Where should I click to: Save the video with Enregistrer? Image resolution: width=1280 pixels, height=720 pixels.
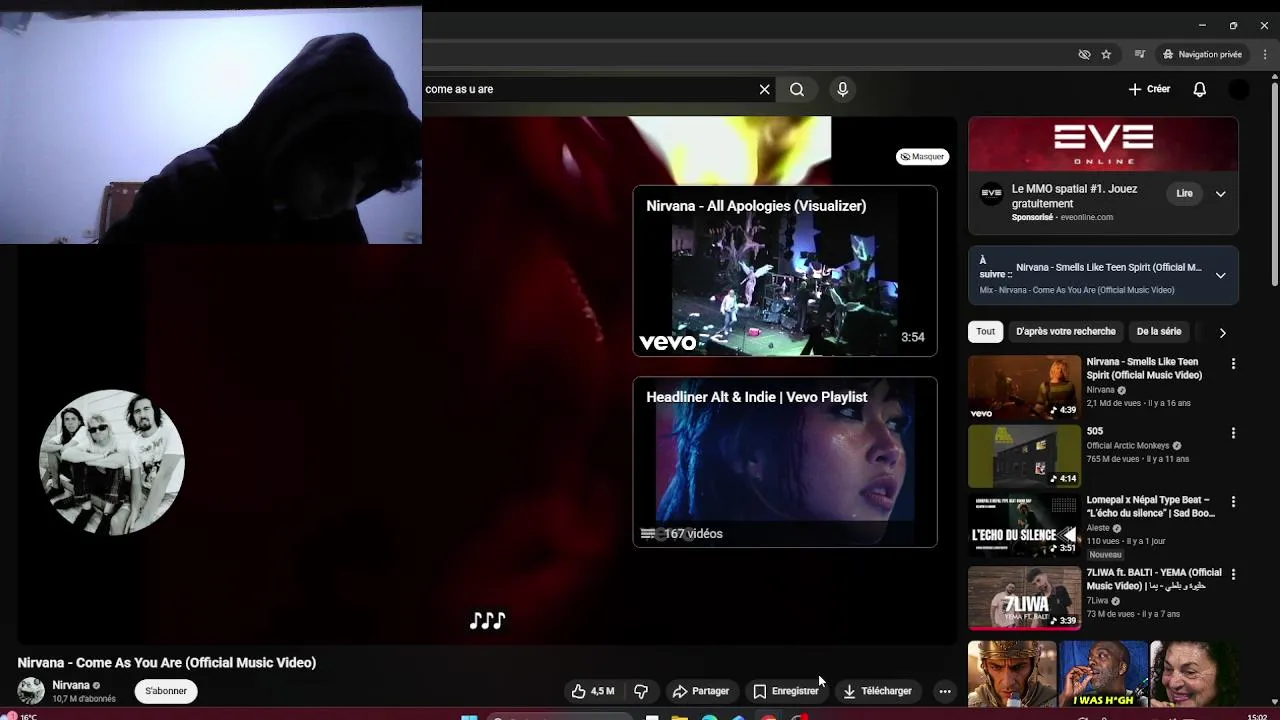[x=786, y=691]
